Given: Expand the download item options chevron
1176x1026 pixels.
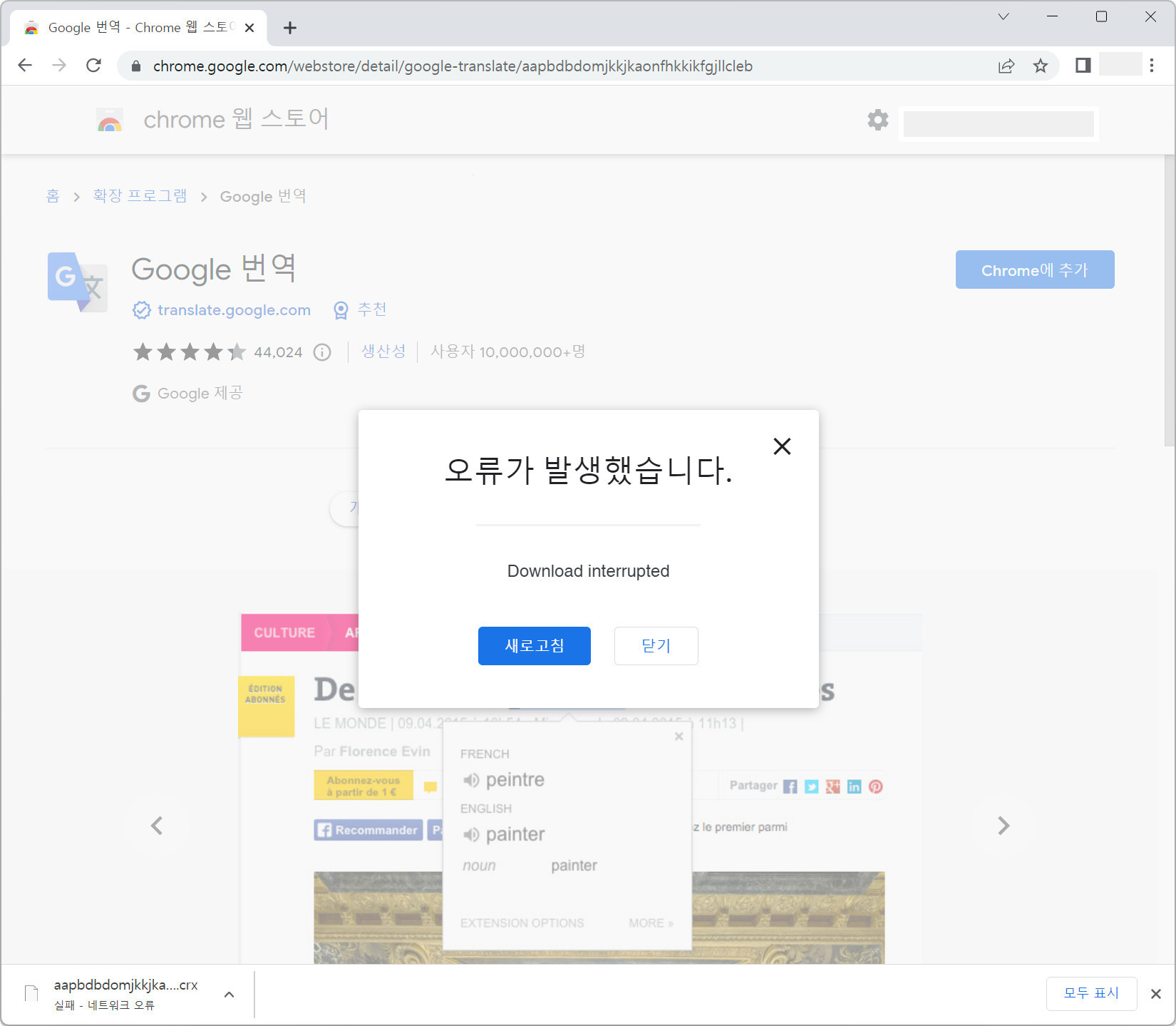Looking at the screenshot, I should (x=229, y=995).
